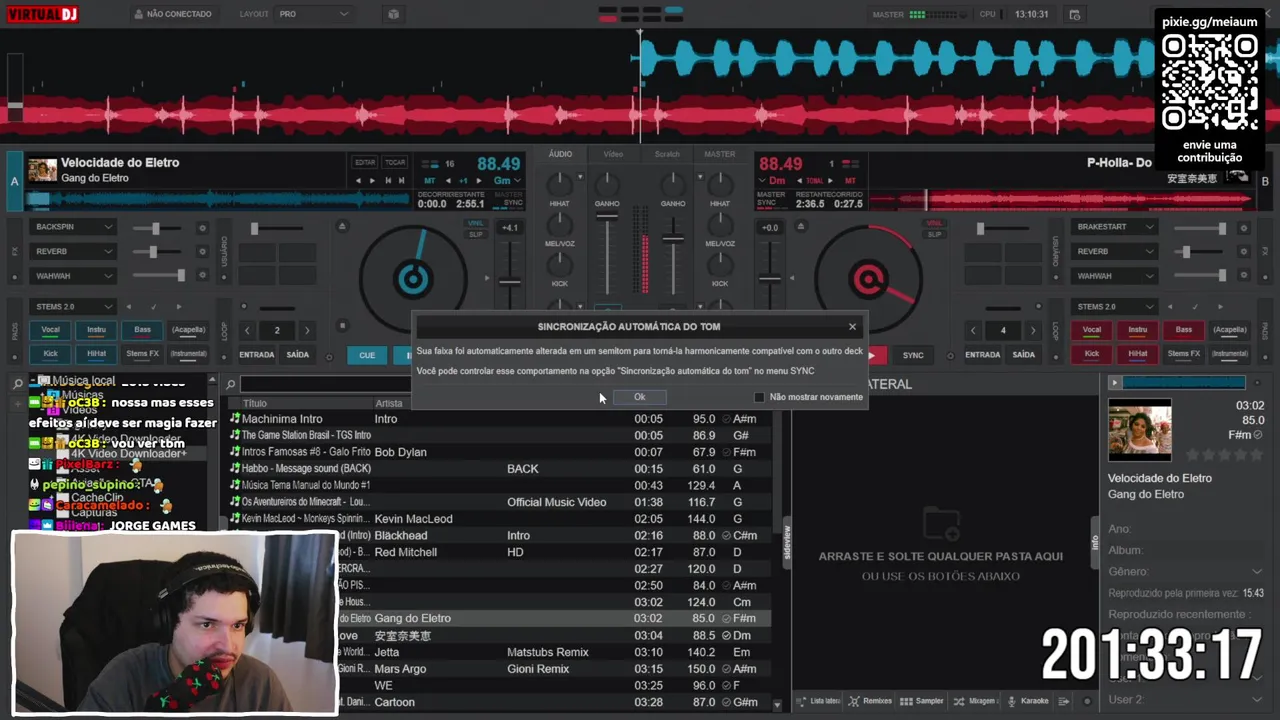1280x720 pixels.
Task: Click SAÍDA loop-out on deck B
Action: (x=1024, y=355)
